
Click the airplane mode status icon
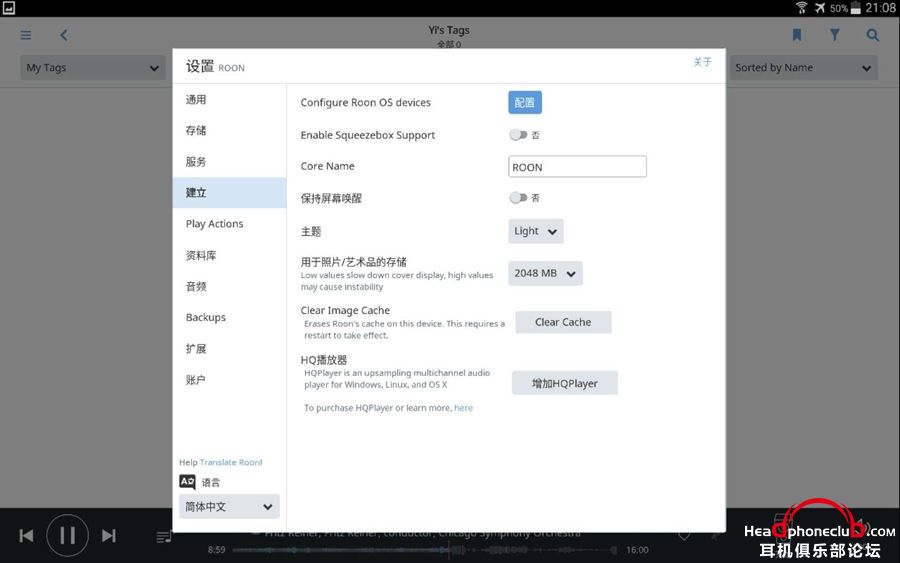(x=820, y=8)
